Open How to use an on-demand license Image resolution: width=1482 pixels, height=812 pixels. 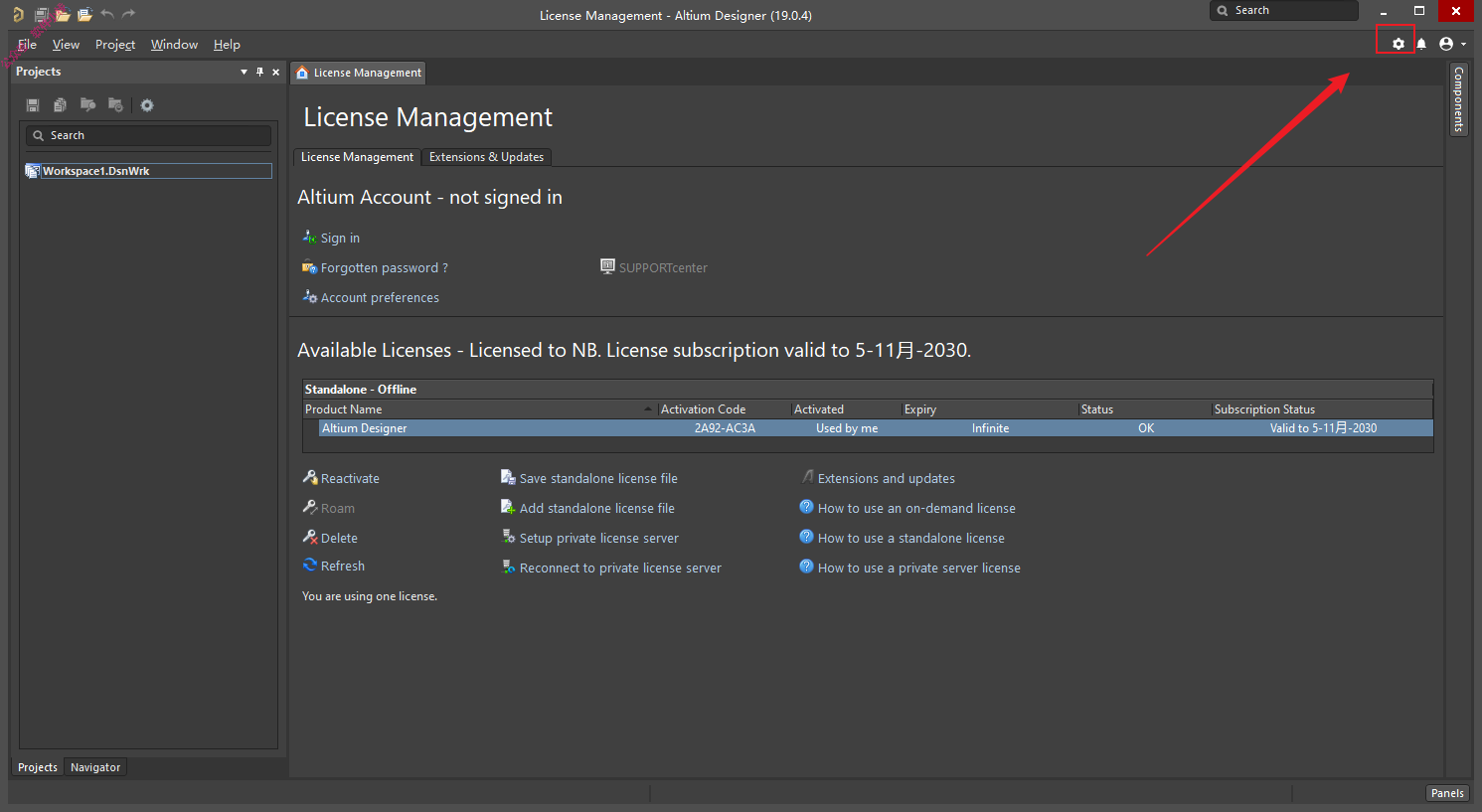[x=916, y=509]
